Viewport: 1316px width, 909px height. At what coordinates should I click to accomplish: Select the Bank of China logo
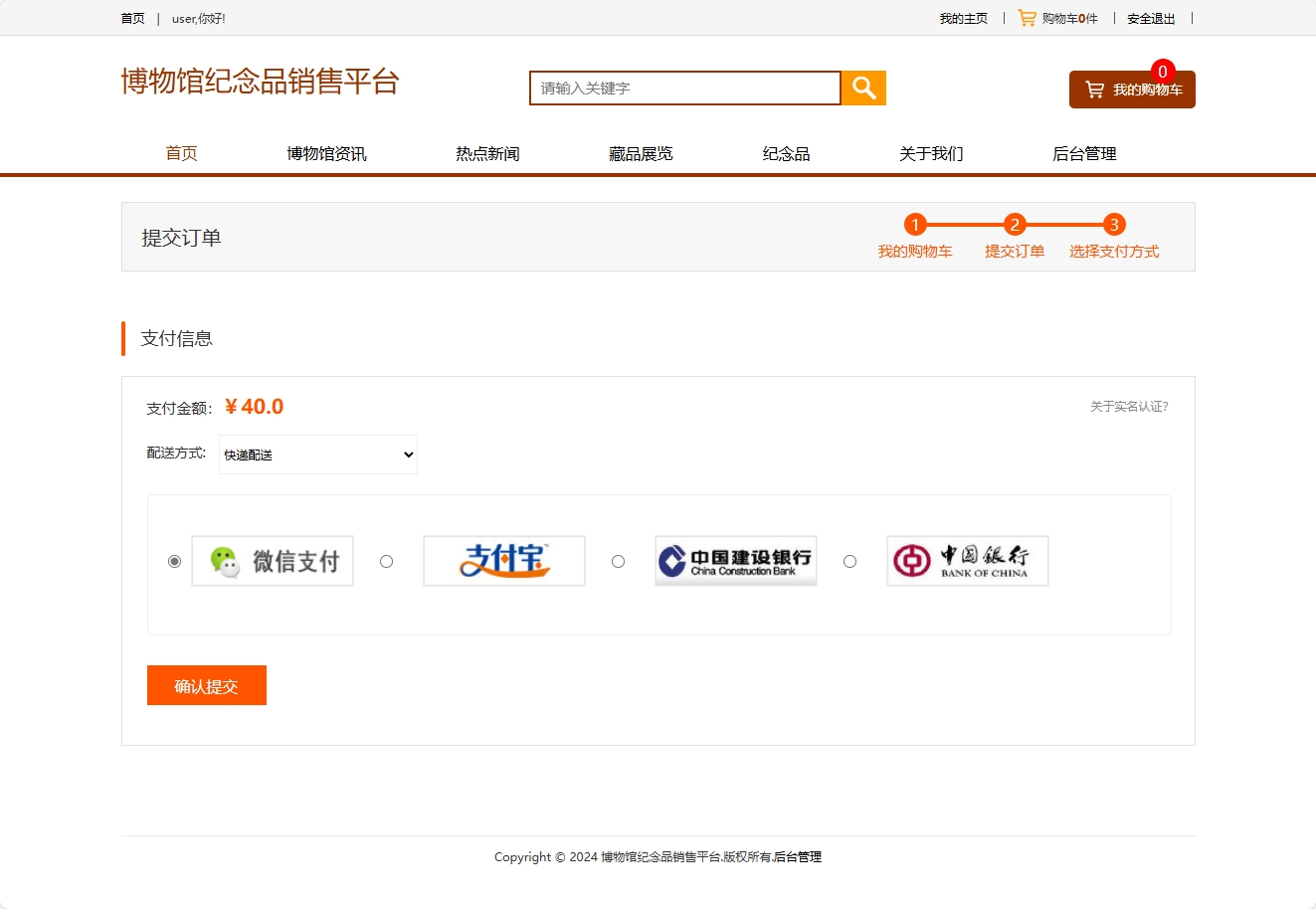tap(966, 560)
